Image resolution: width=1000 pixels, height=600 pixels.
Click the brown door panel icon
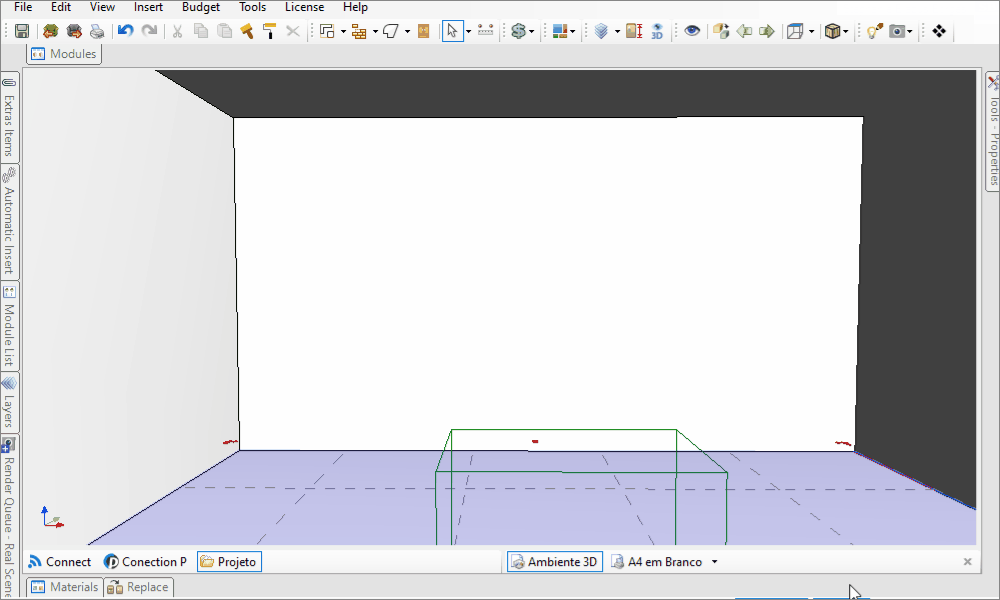(423, 31)
